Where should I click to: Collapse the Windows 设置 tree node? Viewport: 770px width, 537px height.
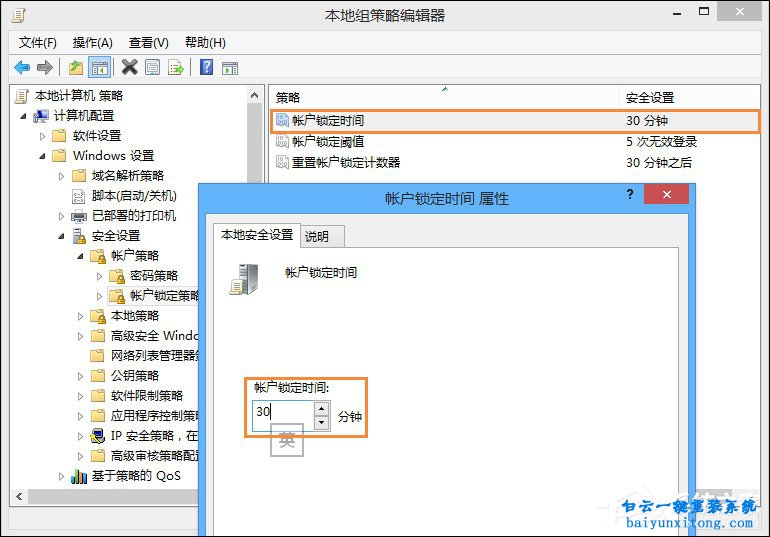pyautogui.click(x=42, y=156)
